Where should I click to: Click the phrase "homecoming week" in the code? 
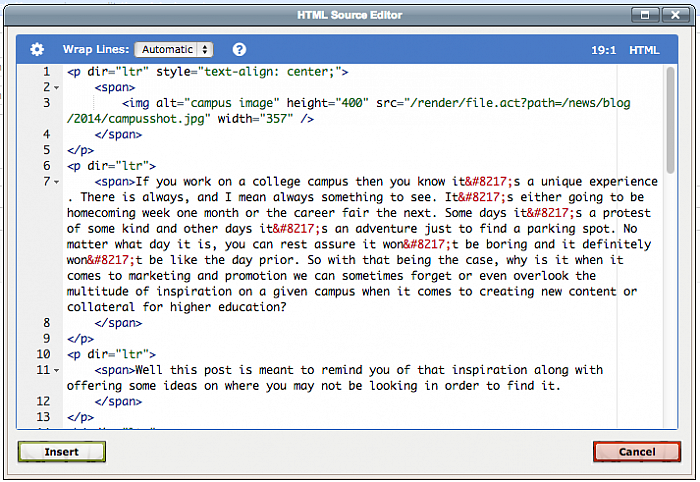(118, 213)
